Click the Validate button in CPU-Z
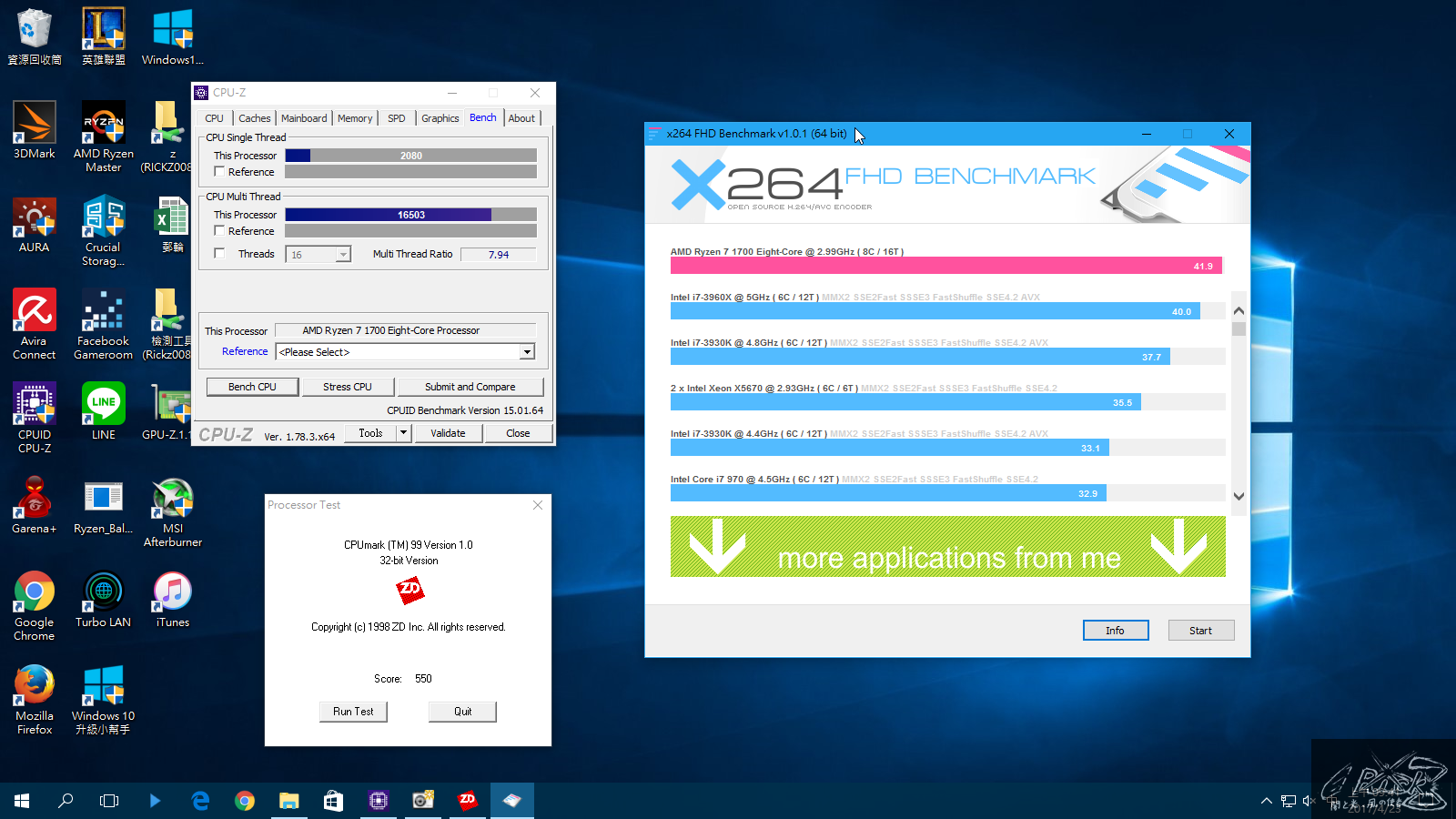 448,433
